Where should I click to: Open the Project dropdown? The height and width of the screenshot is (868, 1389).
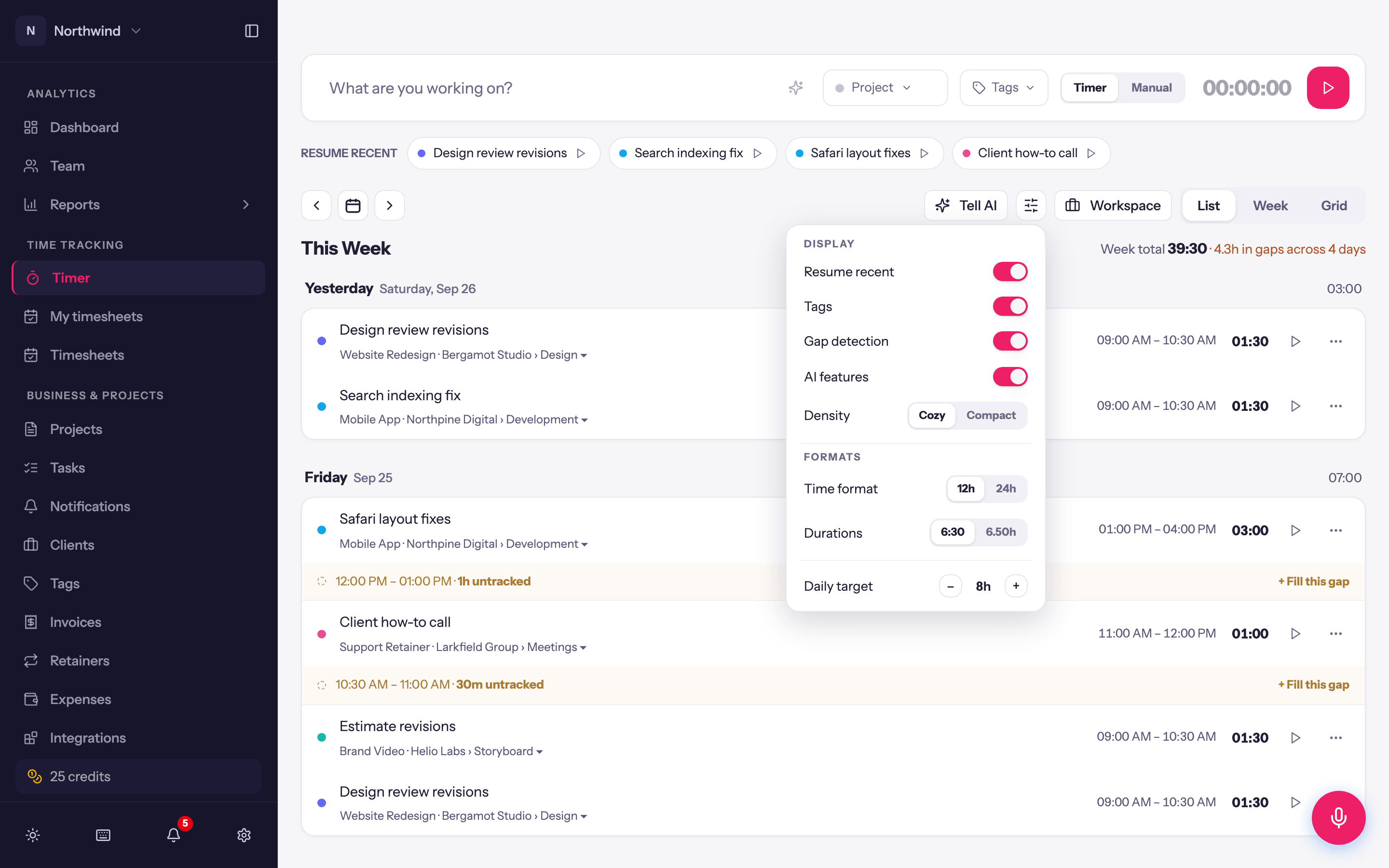[885, 88]
